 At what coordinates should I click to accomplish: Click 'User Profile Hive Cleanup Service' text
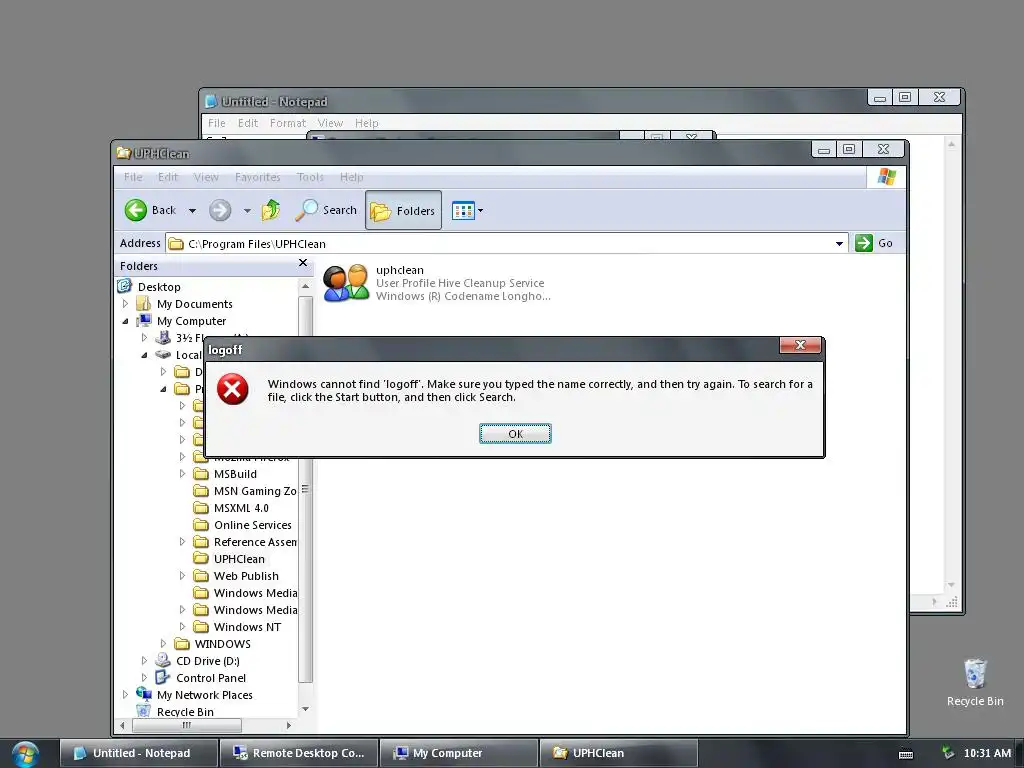click(460, 283)
